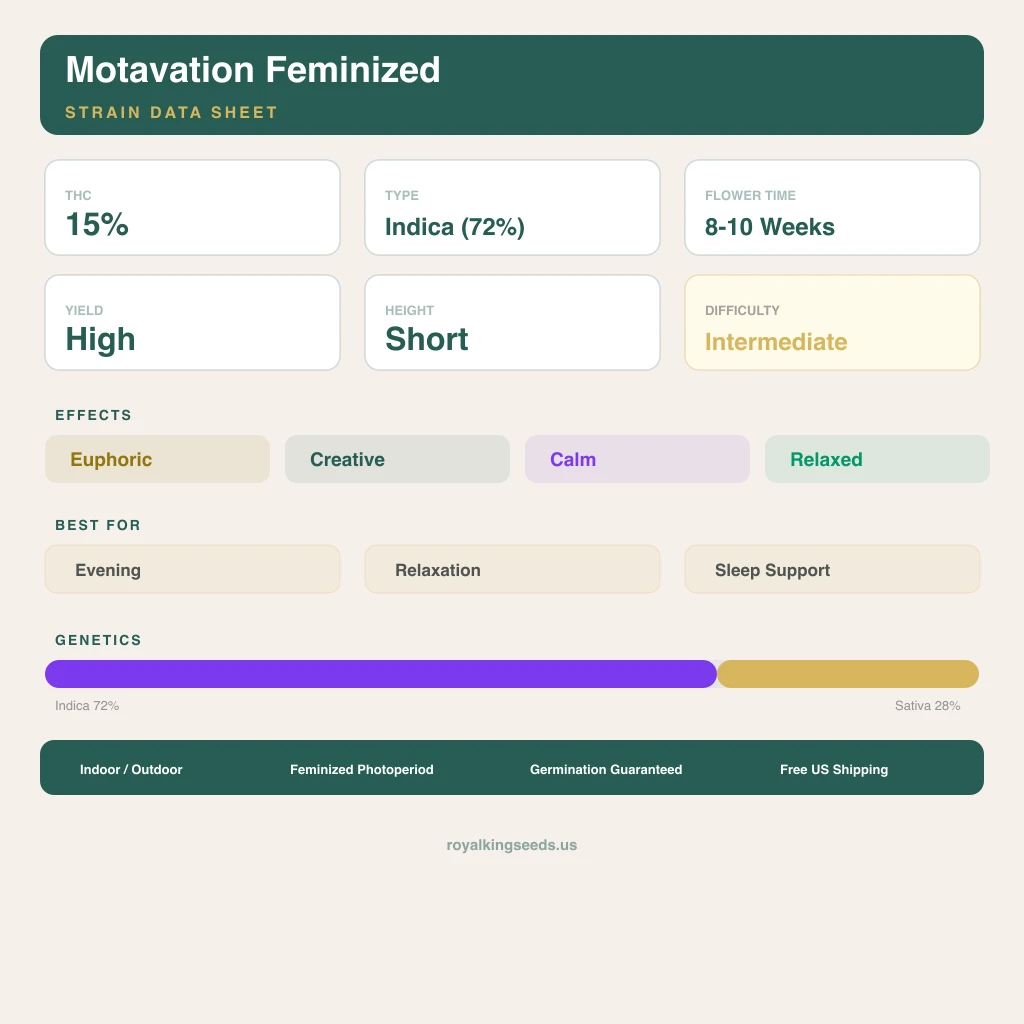This screenshot has width=1024, height=1024.
Task: Open the royalkingseeds.us link
Action: (x=512, y=845)
